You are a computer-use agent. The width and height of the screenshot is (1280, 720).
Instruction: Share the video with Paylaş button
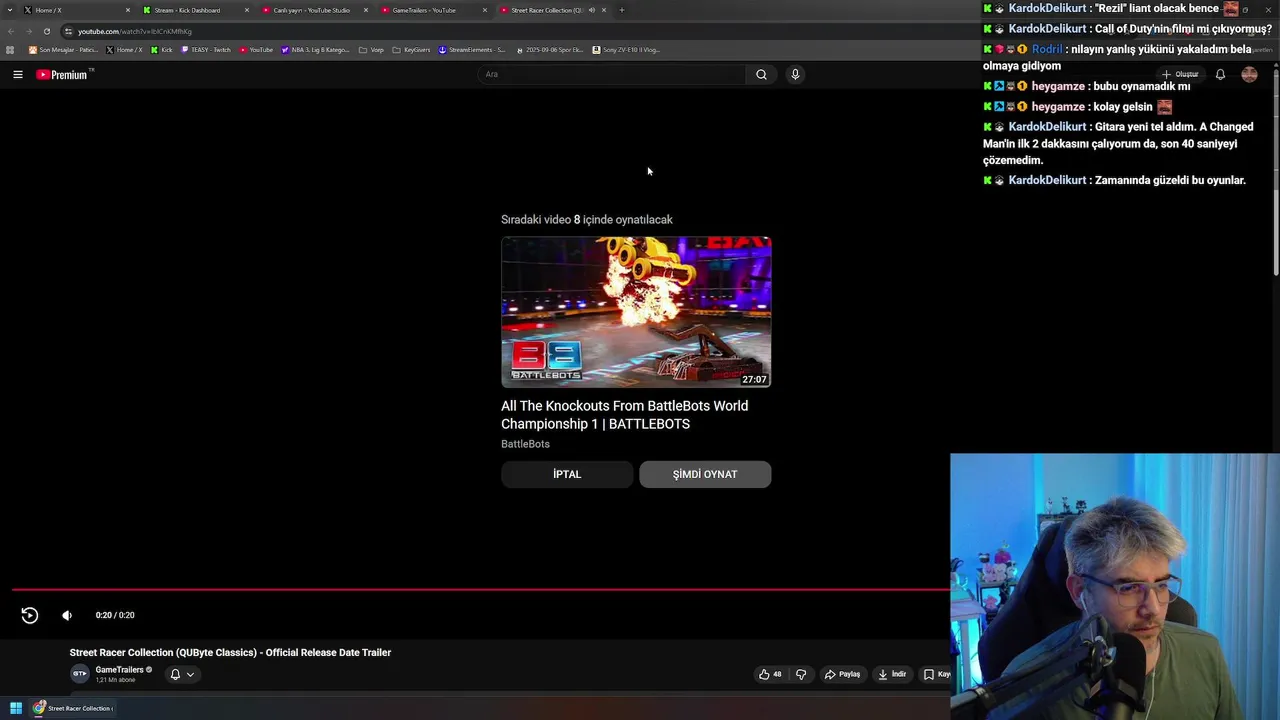[842, 674]
